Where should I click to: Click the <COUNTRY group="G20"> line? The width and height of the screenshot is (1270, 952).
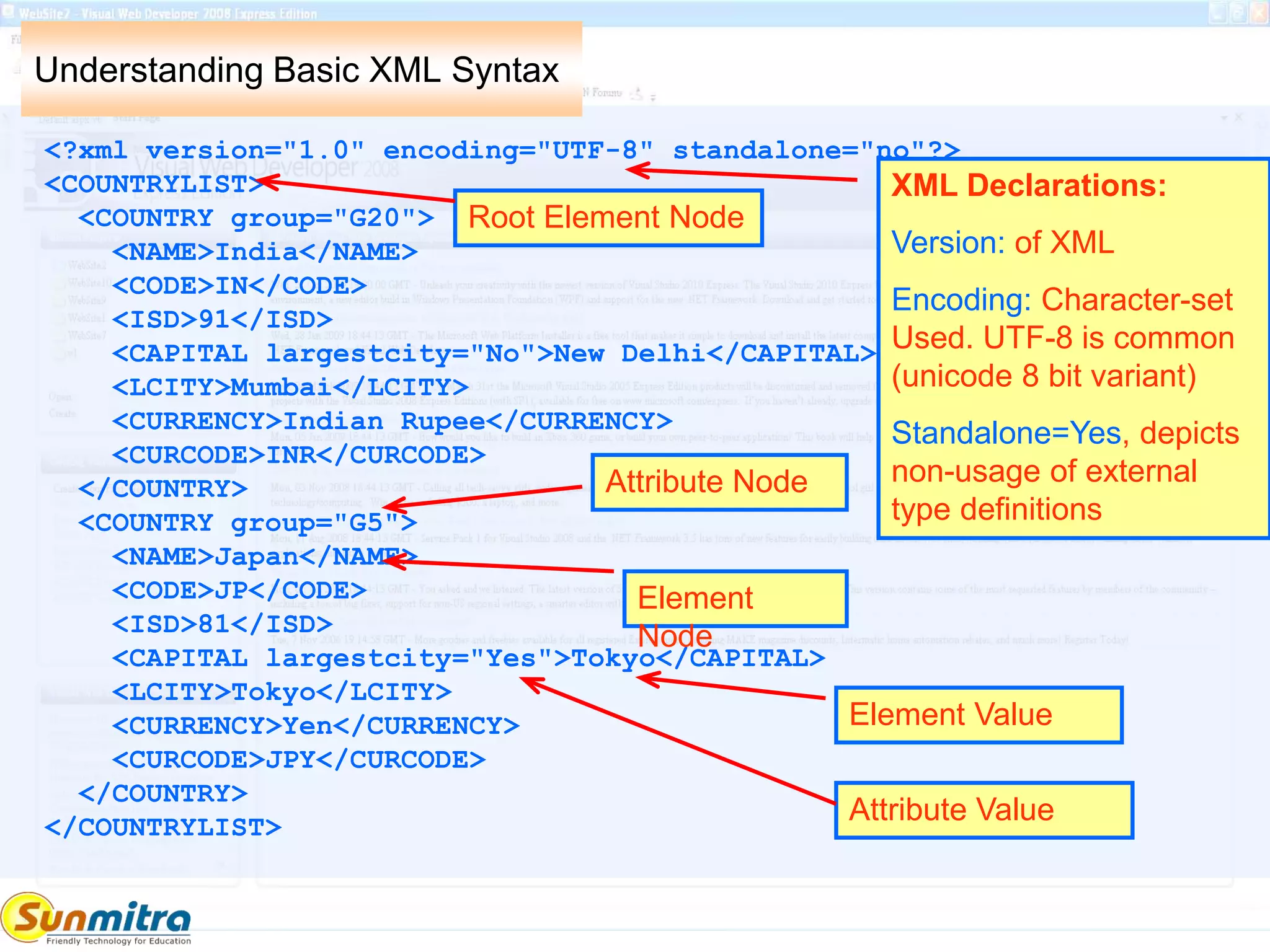pos(256,218)
